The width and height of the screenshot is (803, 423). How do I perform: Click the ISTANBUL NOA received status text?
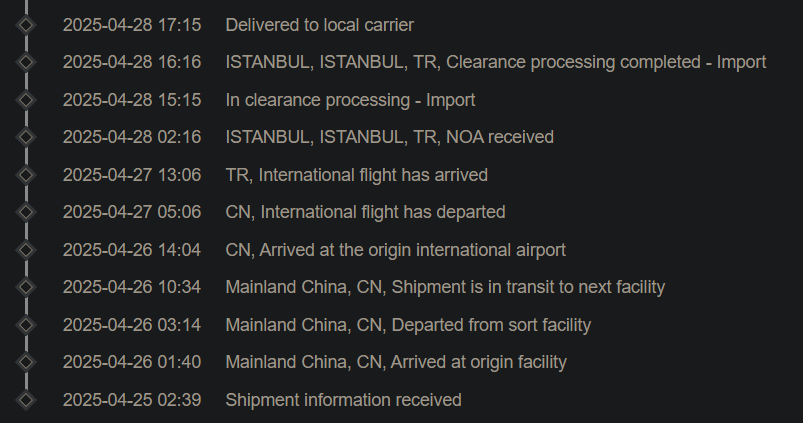pos(389,137)
